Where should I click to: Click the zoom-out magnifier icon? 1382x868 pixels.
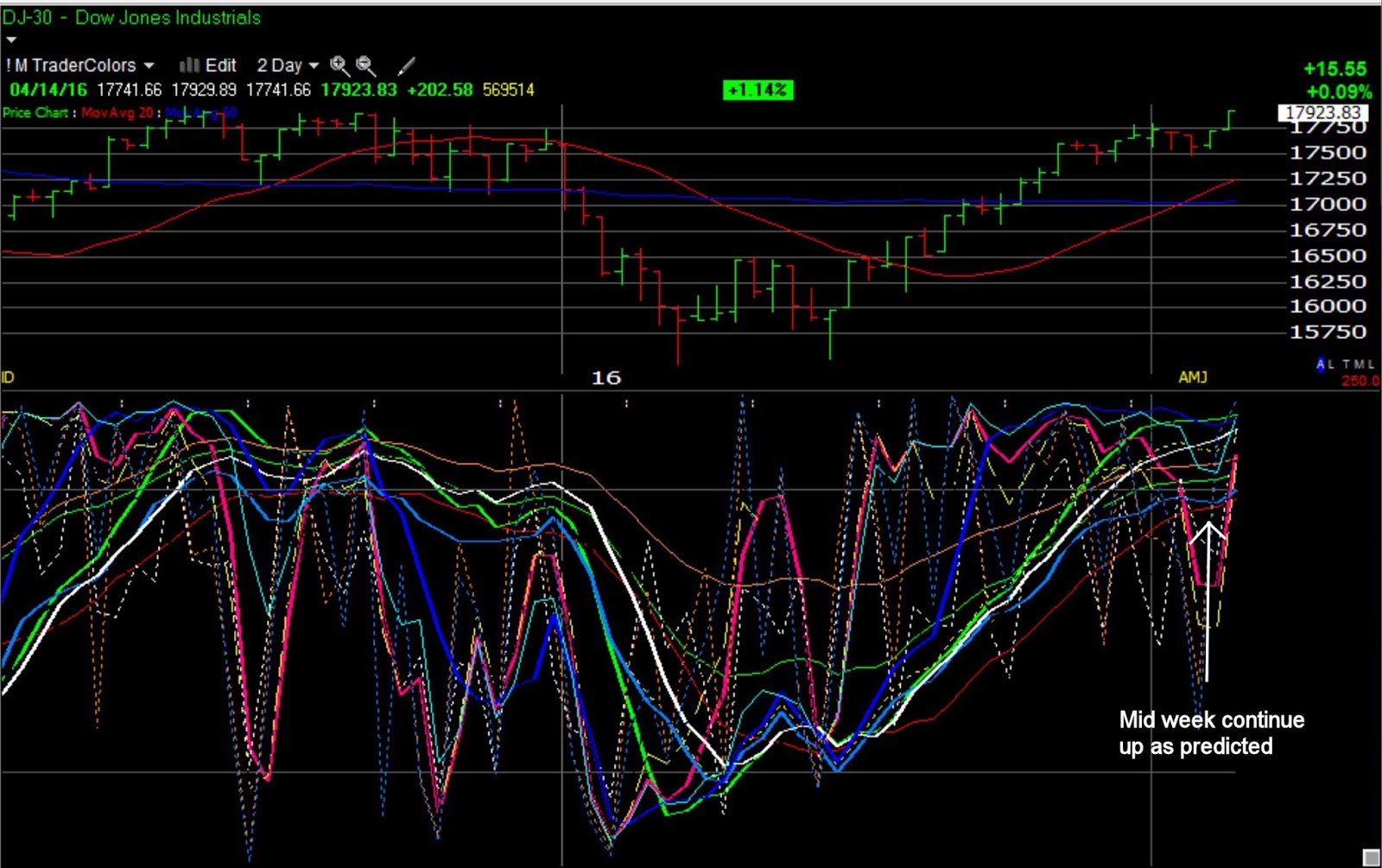point(365,66)
